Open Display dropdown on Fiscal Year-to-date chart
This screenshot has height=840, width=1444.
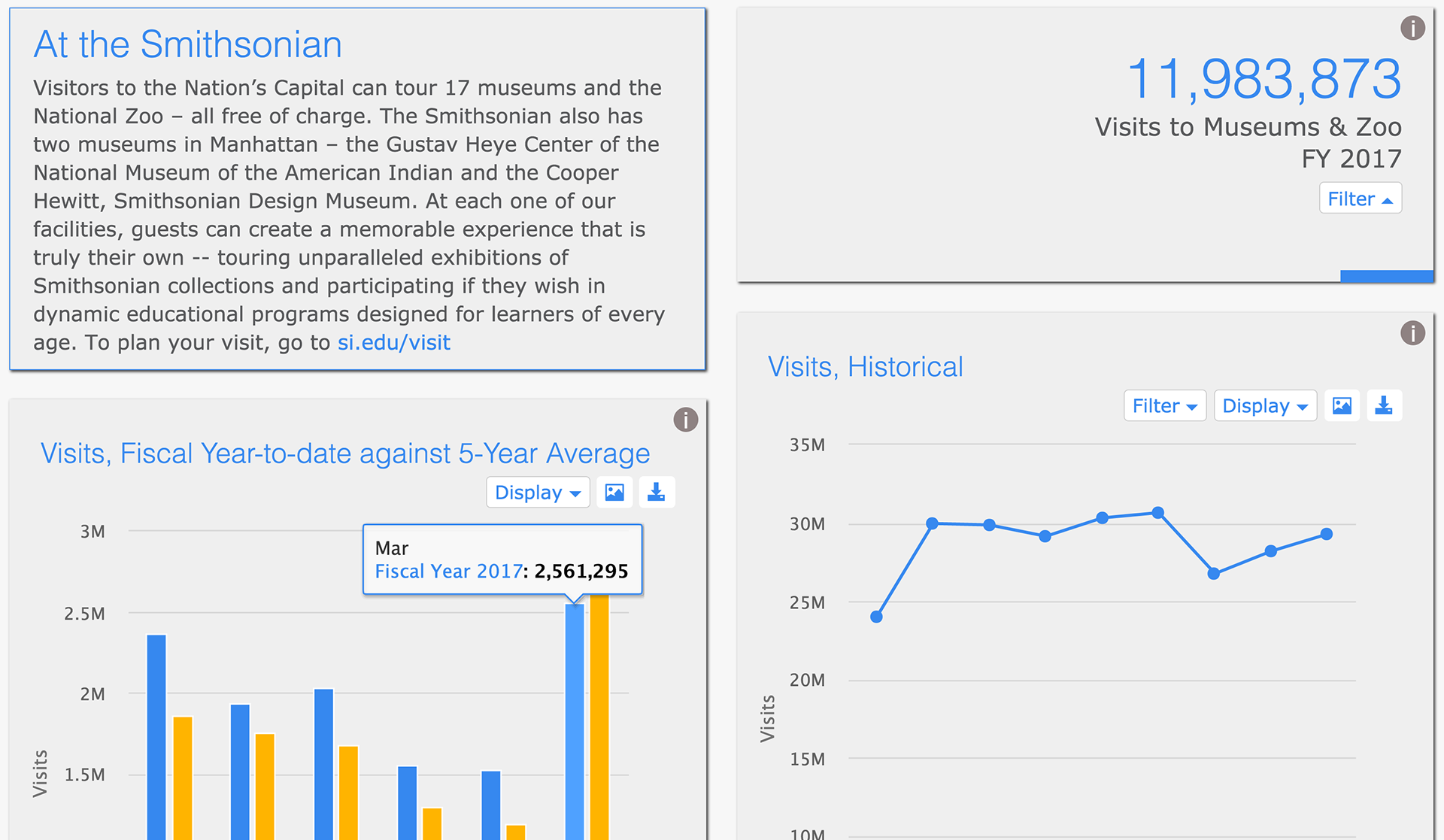(x=538, y=493)
